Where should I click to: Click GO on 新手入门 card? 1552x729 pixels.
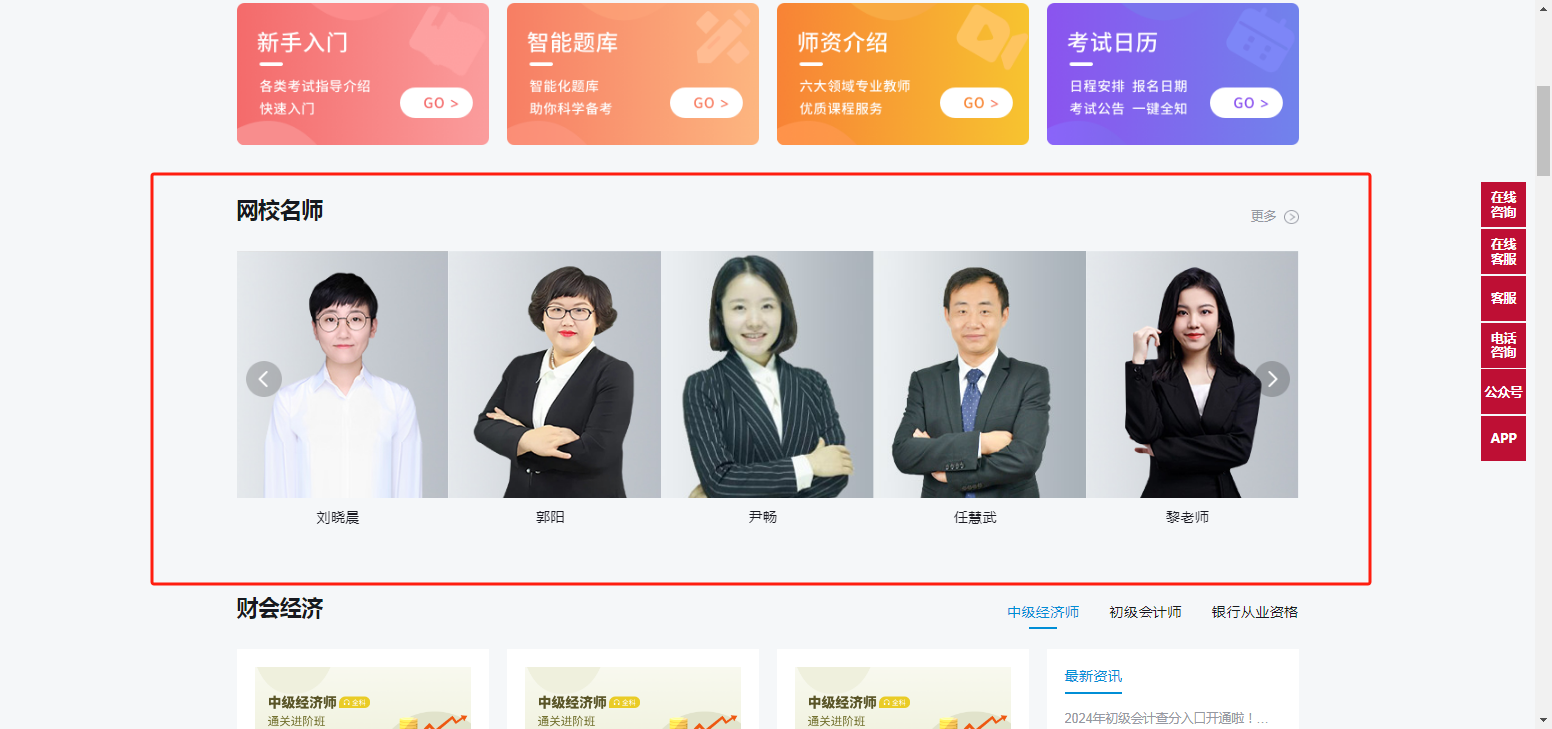pyautogui.click(x=436, y=103)
